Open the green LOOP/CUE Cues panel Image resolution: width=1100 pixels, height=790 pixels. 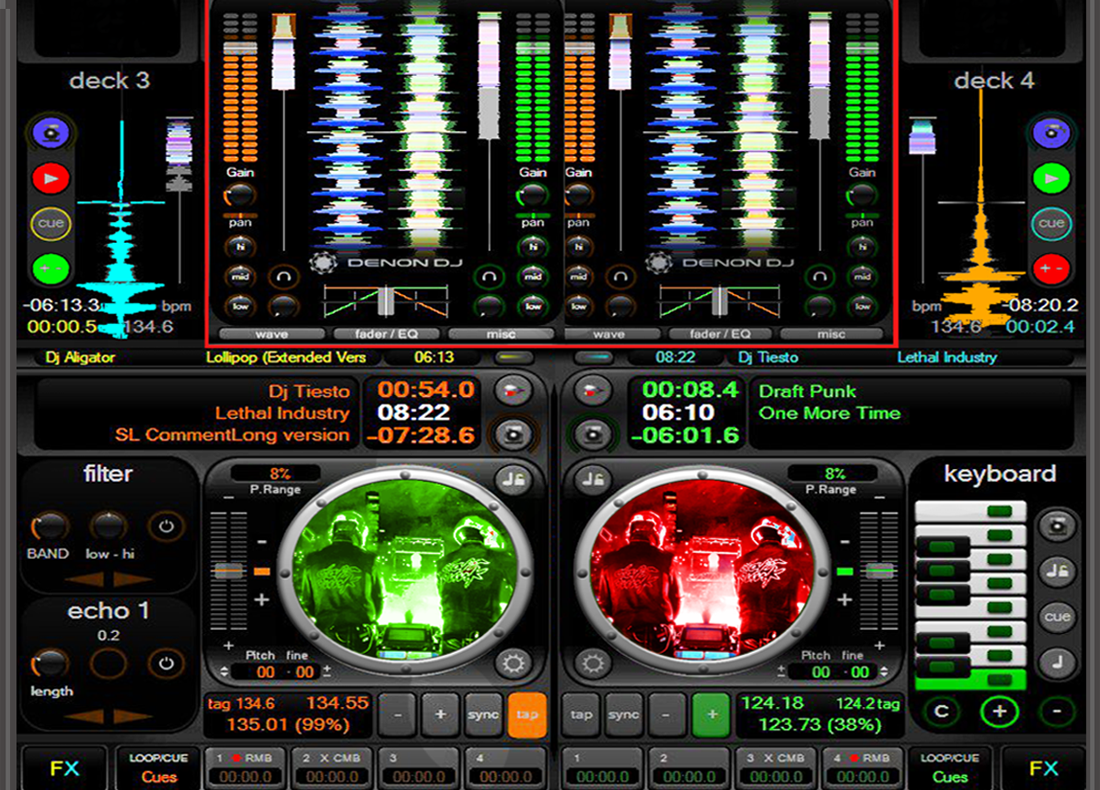pyautogui.click(x=950, y=768)
